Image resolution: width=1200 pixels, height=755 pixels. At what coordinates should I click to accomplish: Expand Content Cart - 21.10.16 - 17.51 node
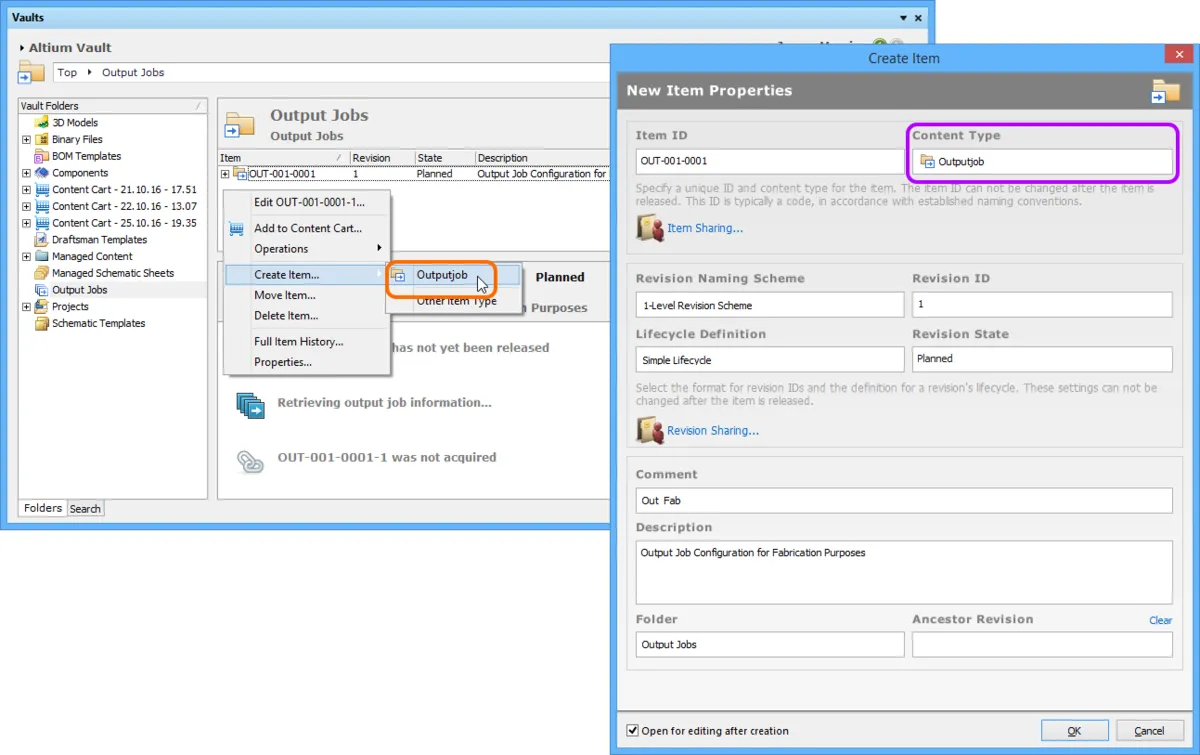click(26, 190)
